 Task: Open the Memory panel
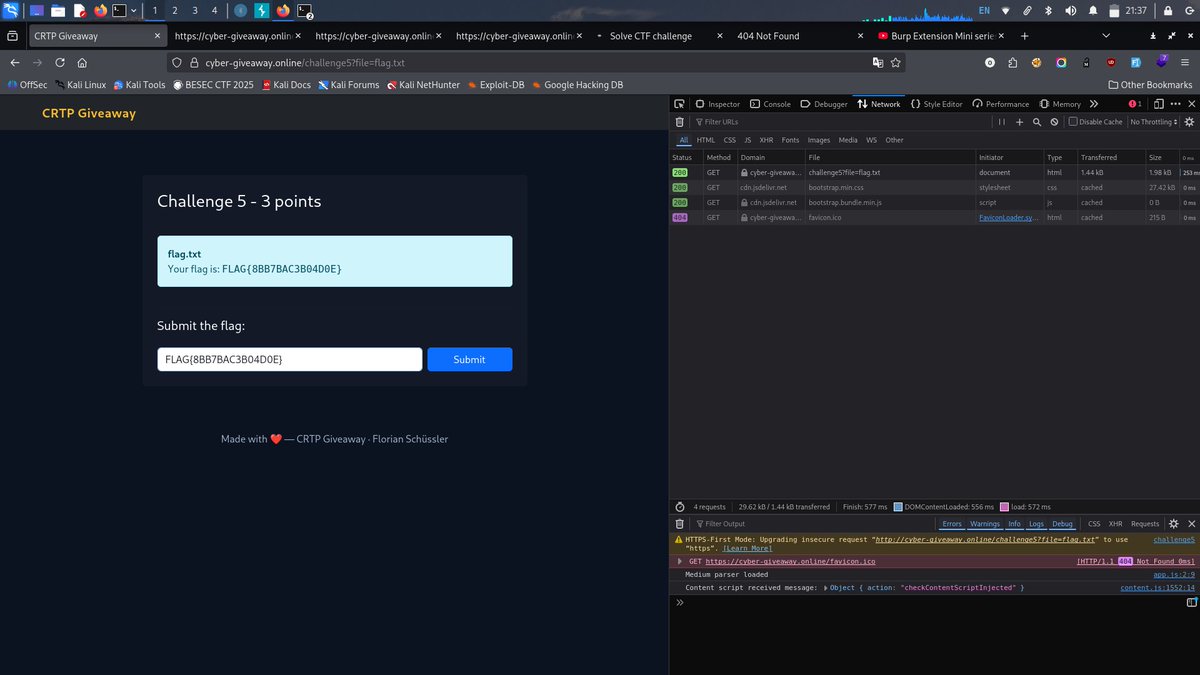[x=1060, y=104]
